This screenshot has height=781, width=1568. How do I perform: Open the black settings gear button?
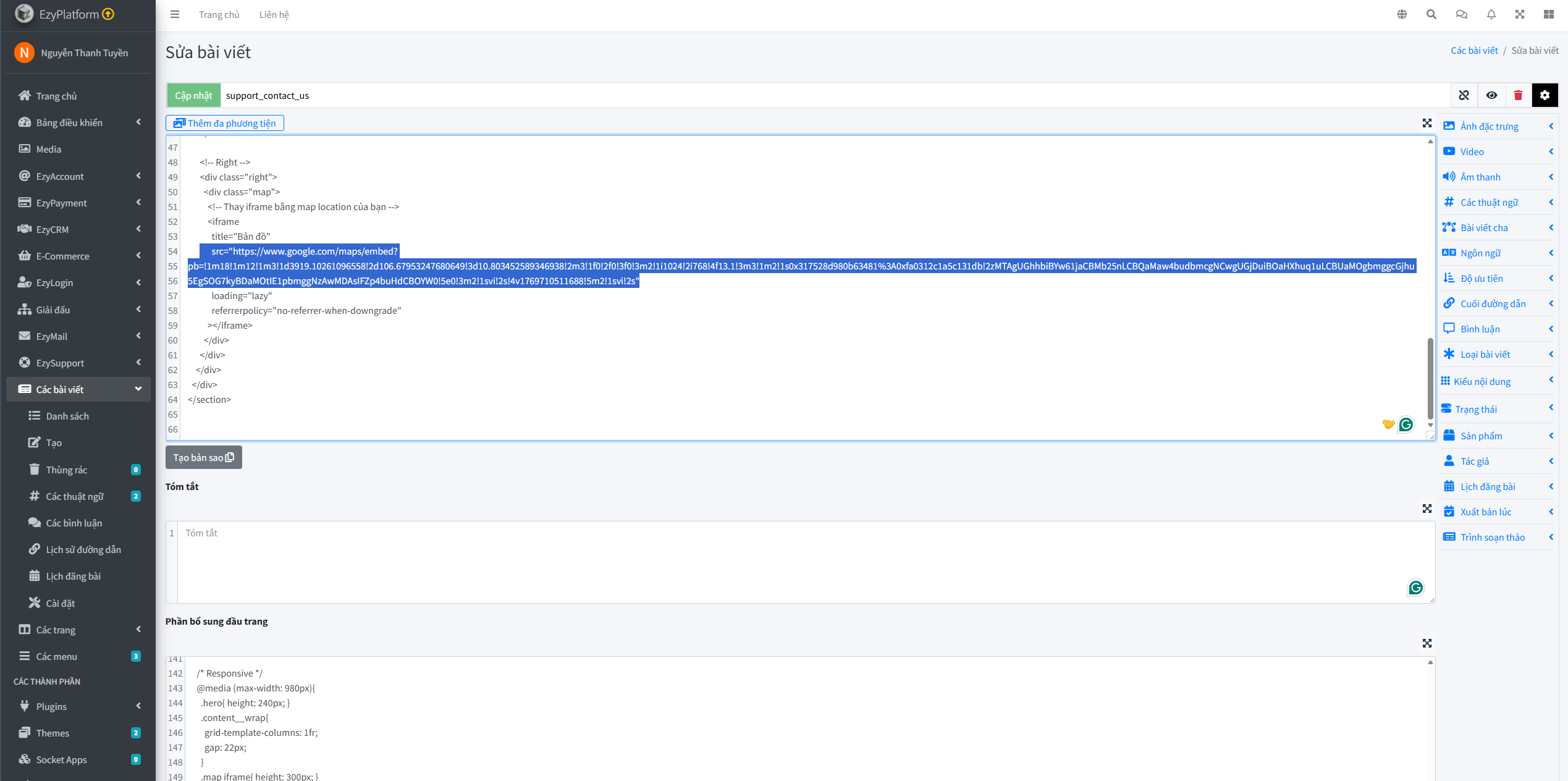pyautogui.click(x=1545, y=95)
